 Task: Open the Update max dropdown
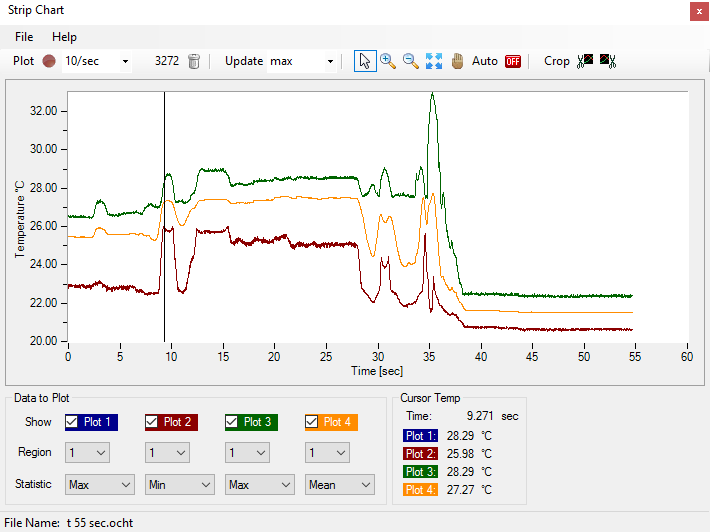coord(303,61)
